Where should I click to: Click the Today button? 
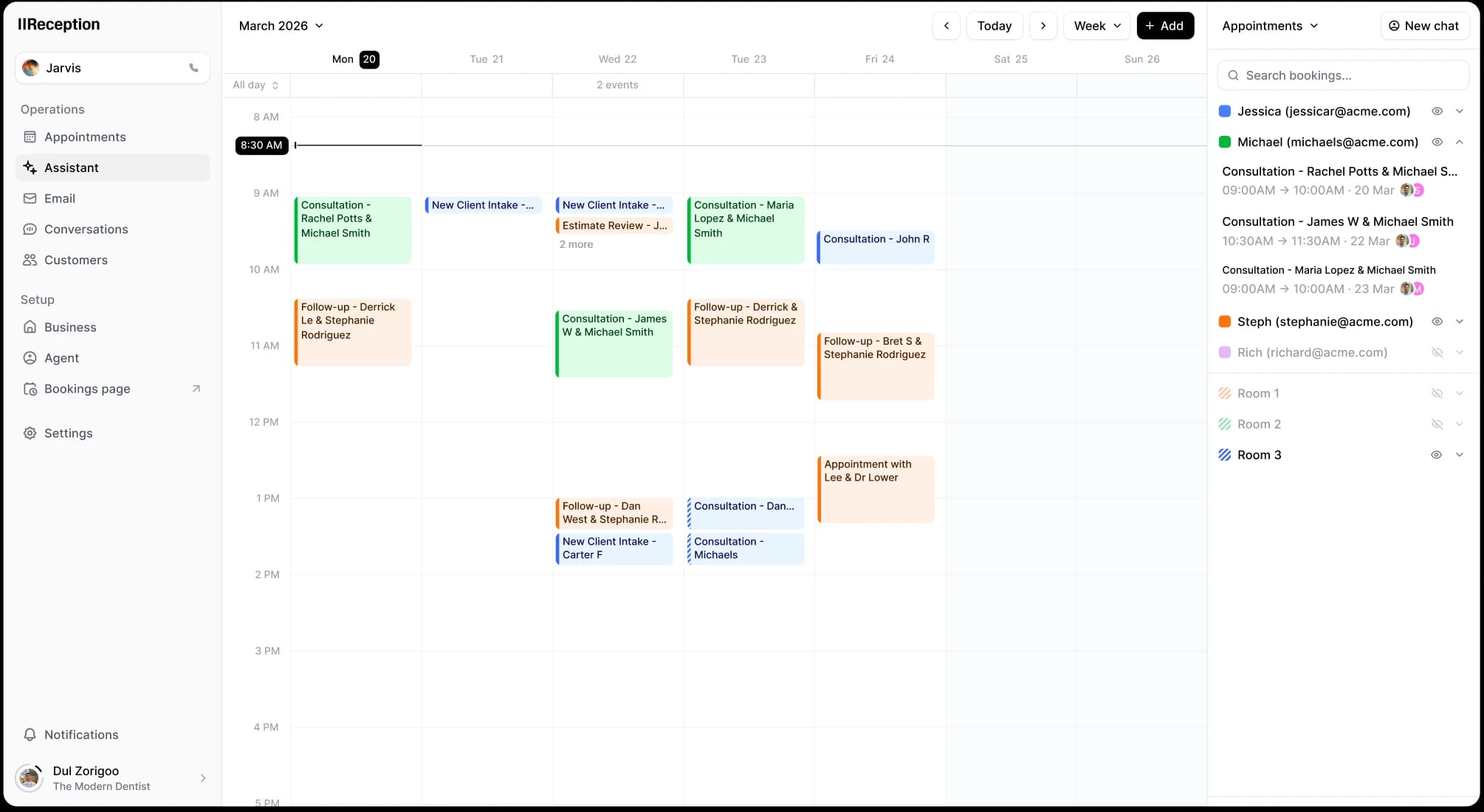pyautogui.click(x=995, y=26)
